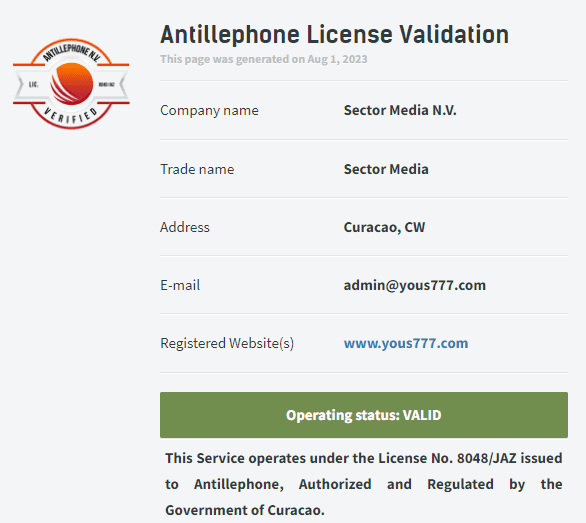Click the Trade name label

[197, 169]
